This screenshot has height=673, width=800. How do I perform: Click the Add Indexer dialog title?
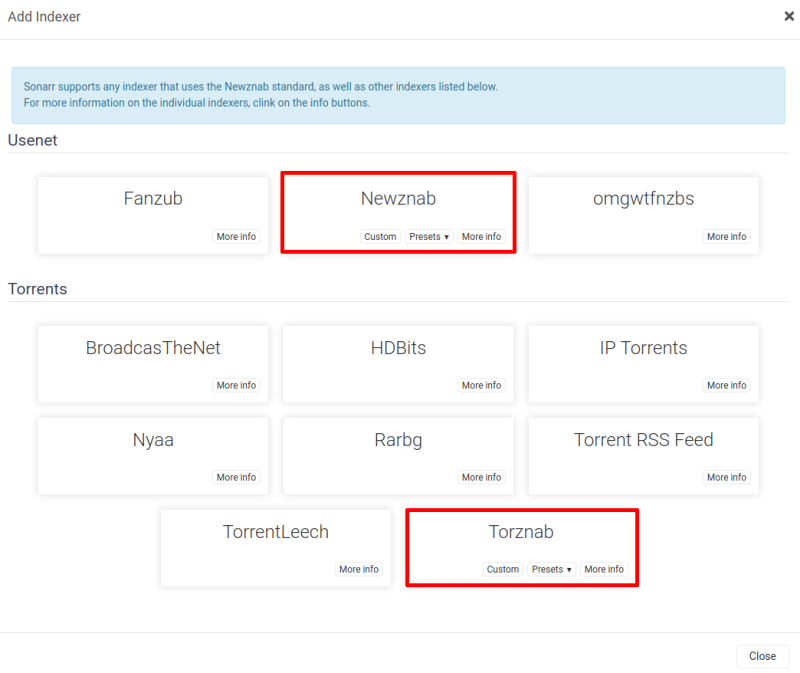[x=44, y=17]
